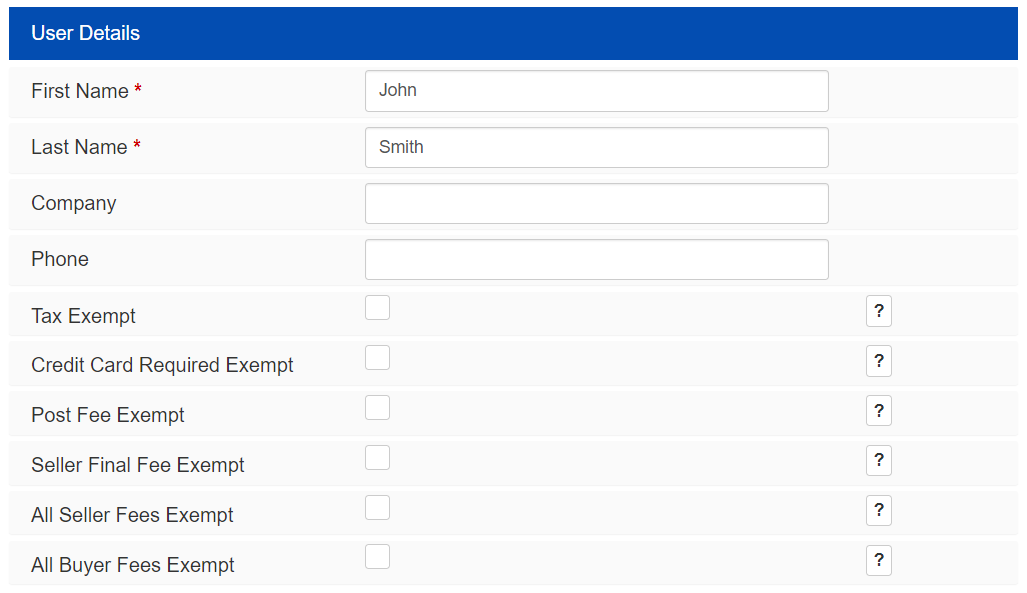Click the Tax Exempt row label
This screenshot has height=593, width=1027.
tap(83, 316)
